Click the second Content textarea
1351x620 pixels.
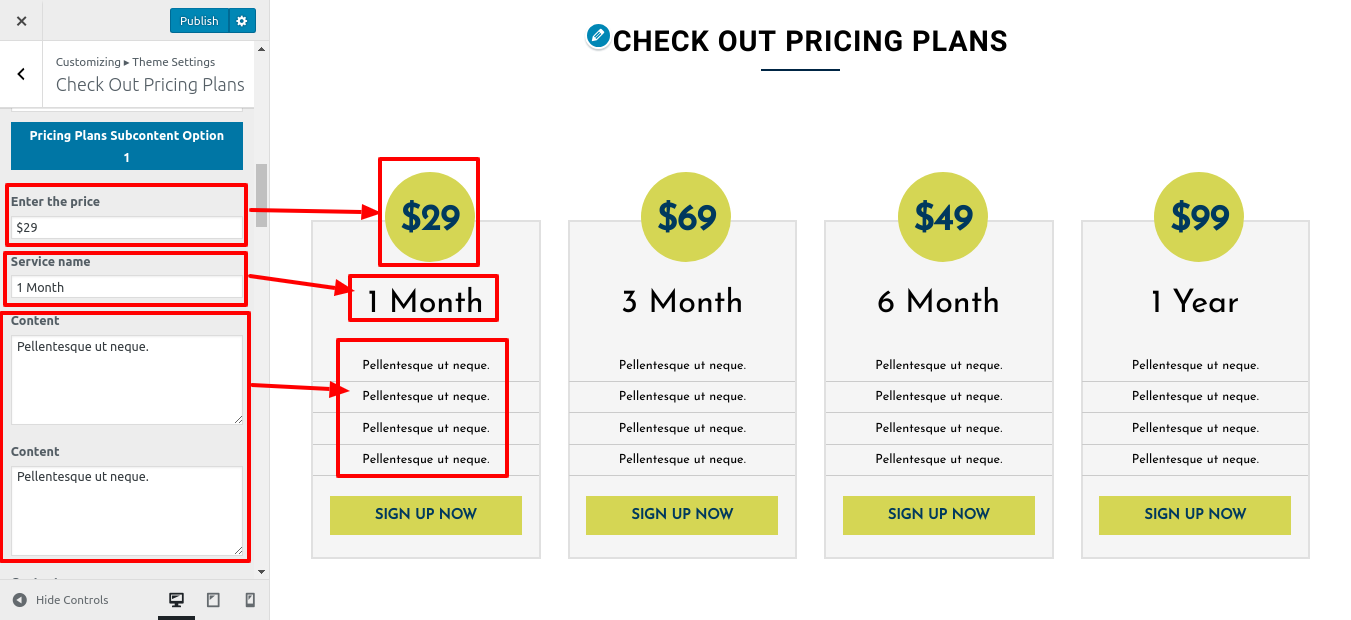tap(126, 510)
